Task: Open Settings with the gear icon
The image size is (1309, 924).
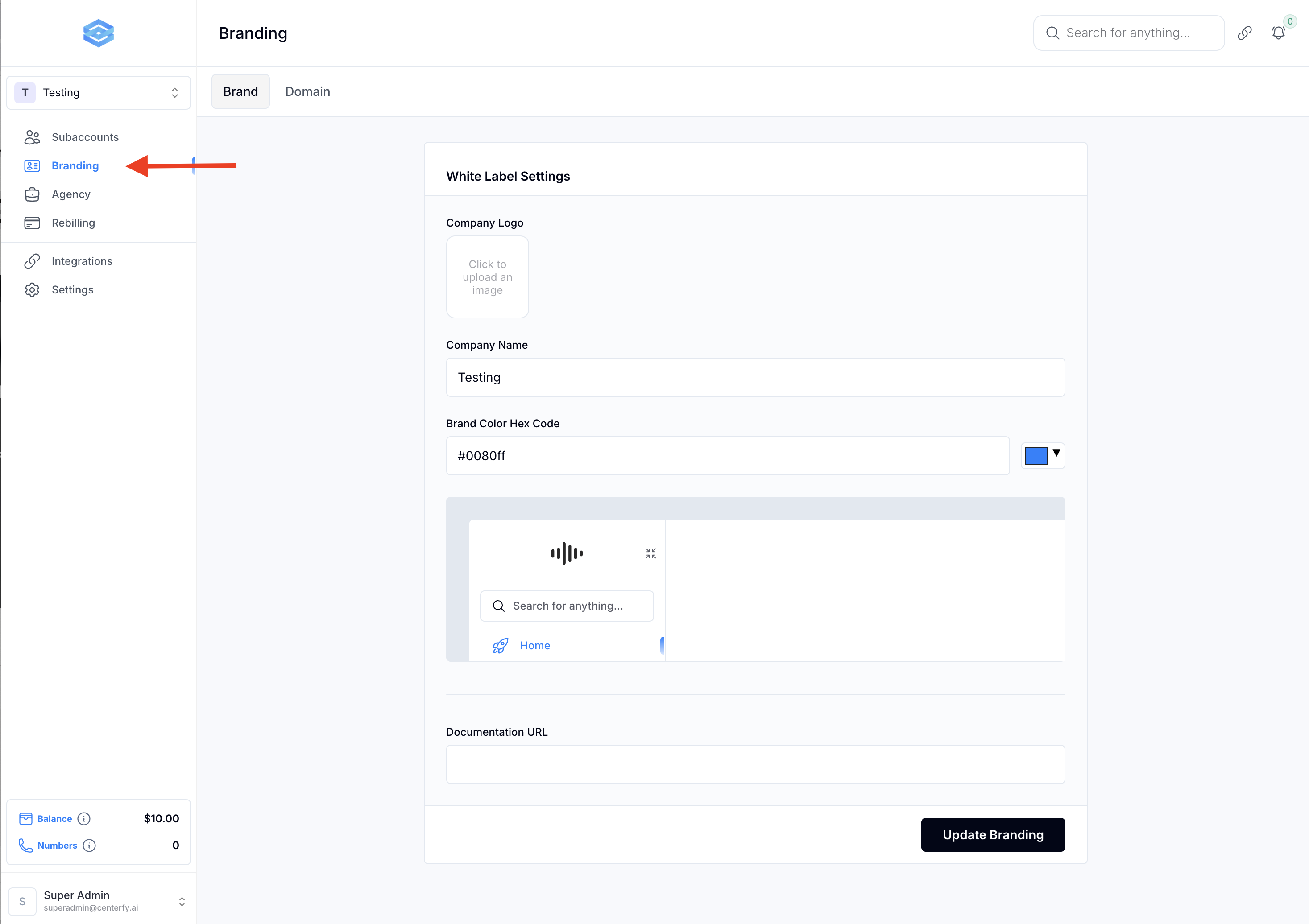Action: (x=32, y=289)
